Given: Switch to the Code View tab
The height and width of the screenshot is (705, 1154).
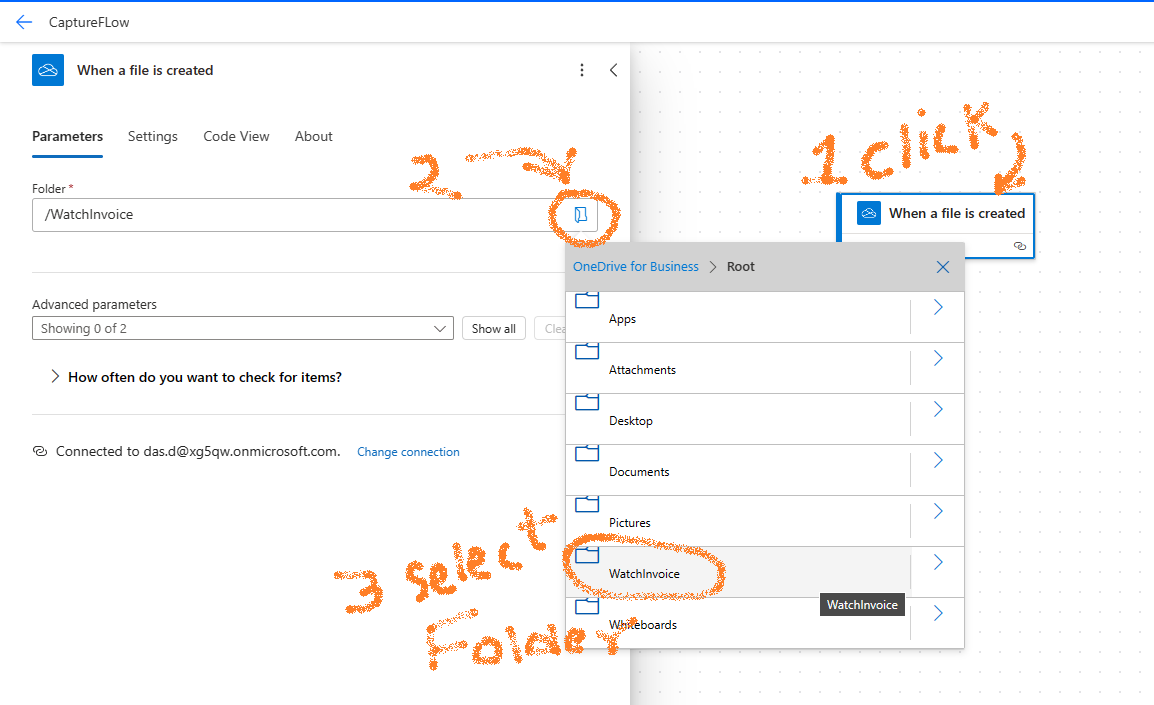Looking at the screenshot, I should [236, 136].
